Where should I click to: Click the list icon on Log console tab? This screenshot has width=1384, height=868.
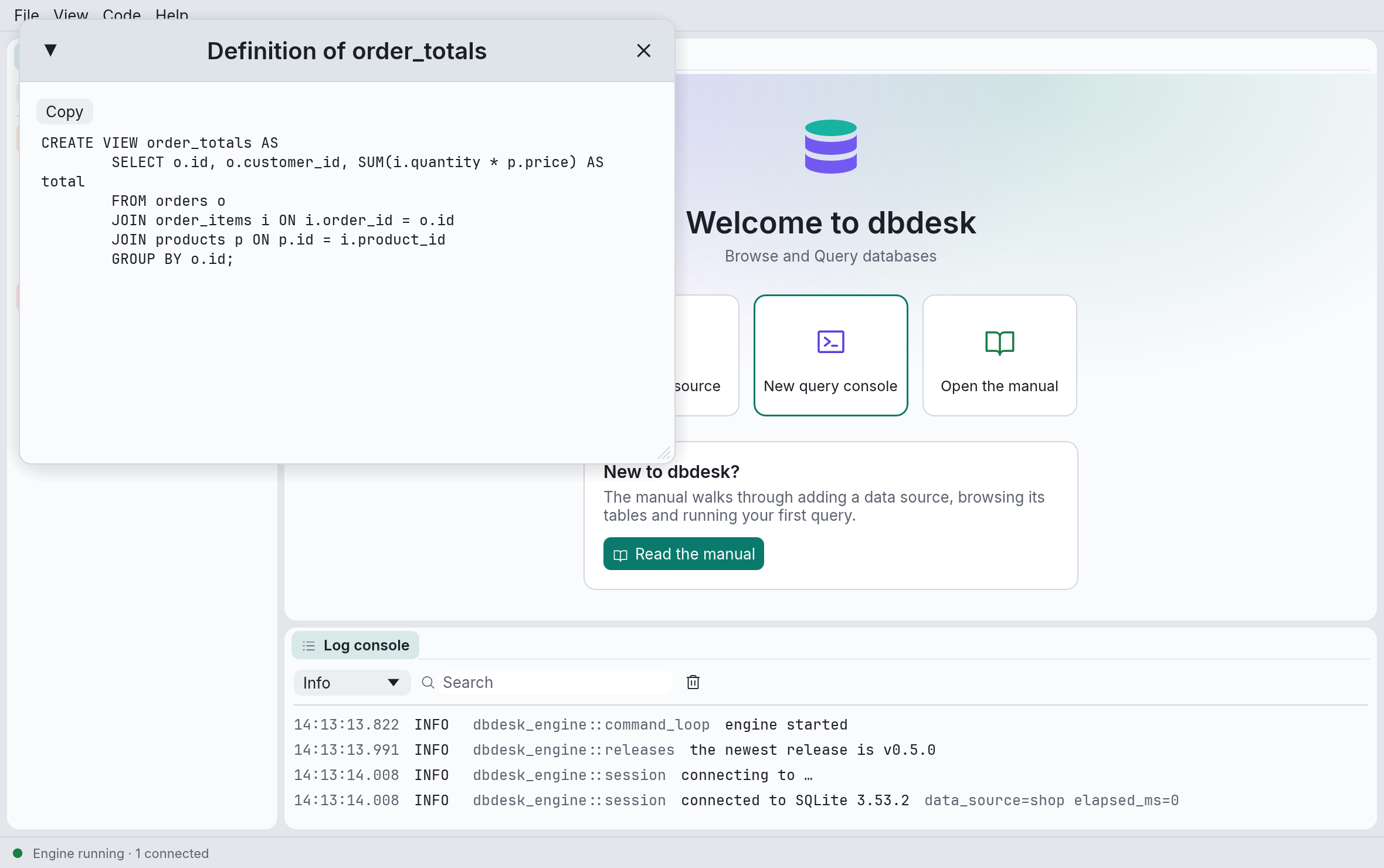(x=308, y=646)
